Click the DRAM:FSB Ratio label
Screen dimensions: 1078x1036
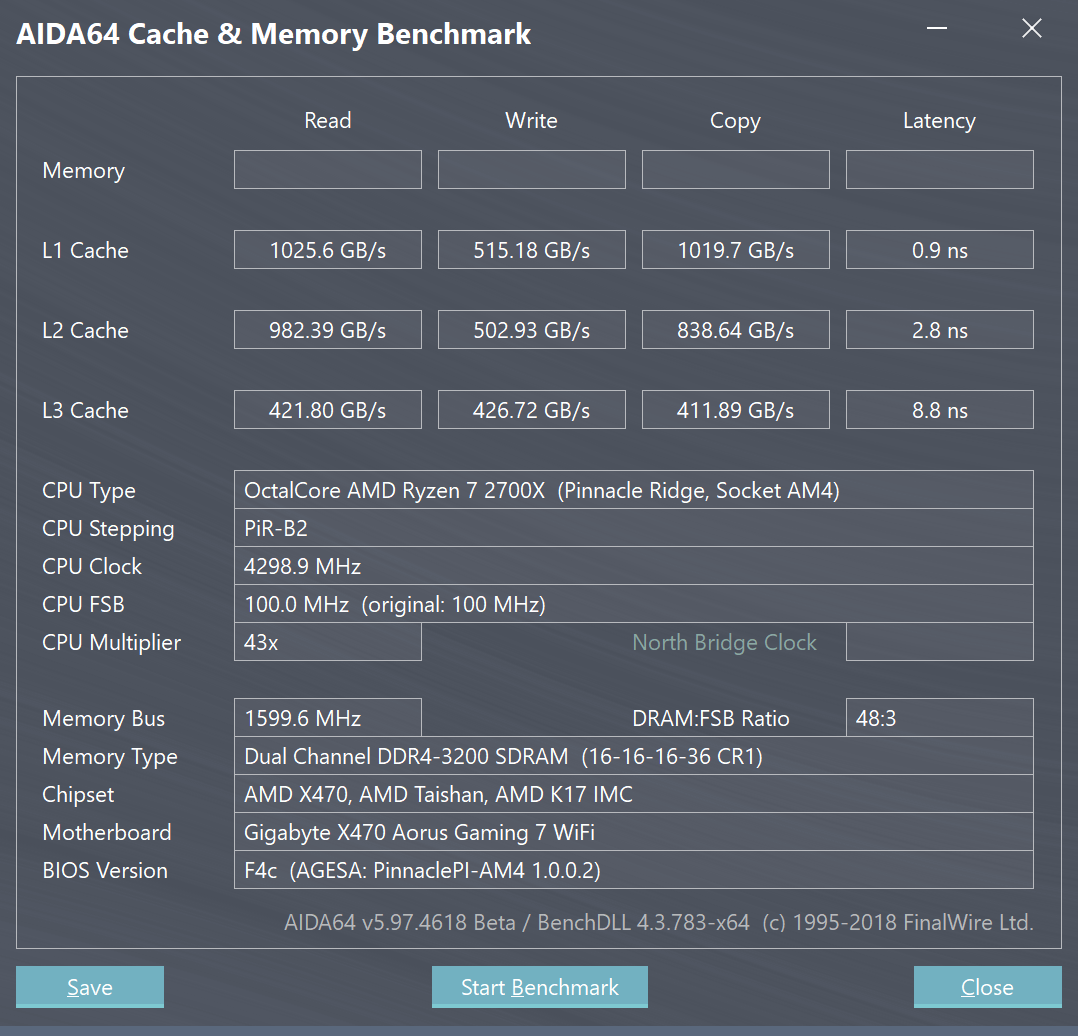(711, 718)
